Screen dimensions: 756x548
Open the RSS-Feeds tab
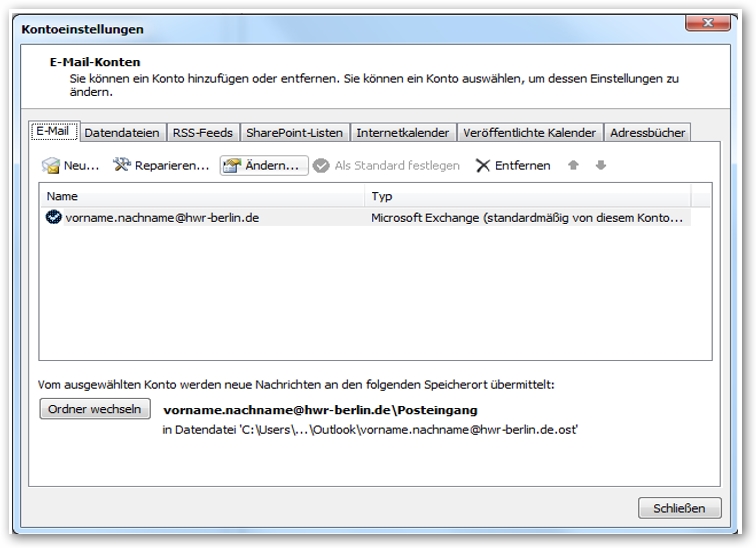[203, 133]
